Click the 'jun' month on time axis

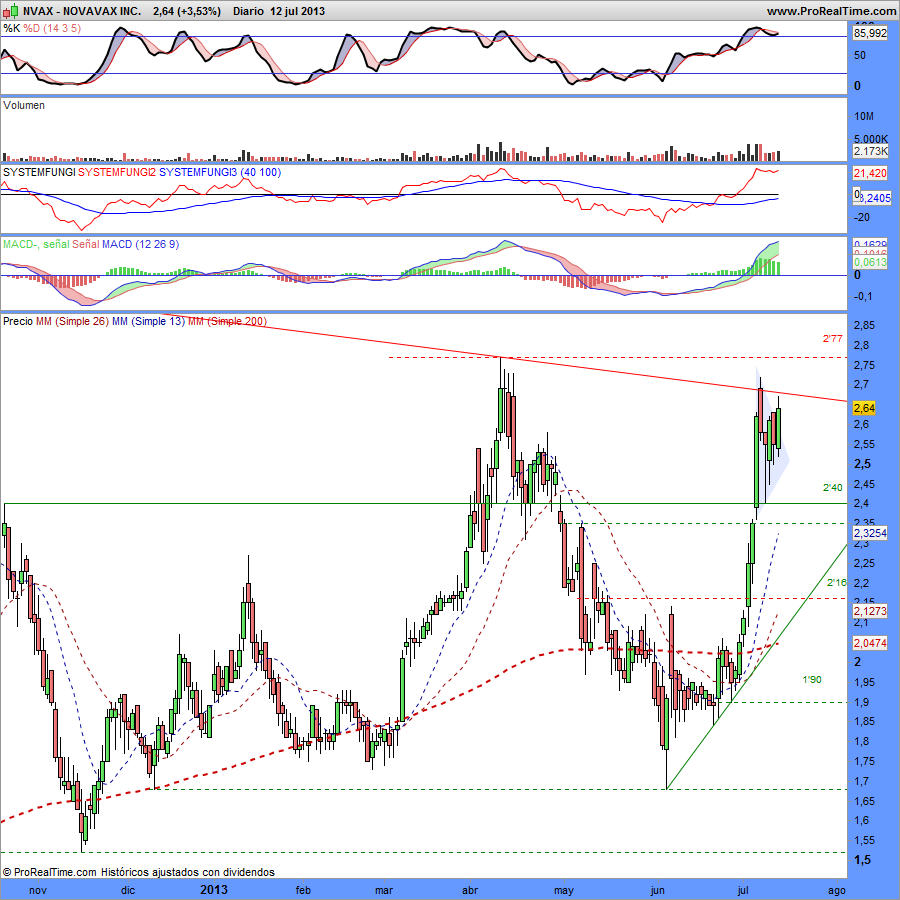[657, 890]
